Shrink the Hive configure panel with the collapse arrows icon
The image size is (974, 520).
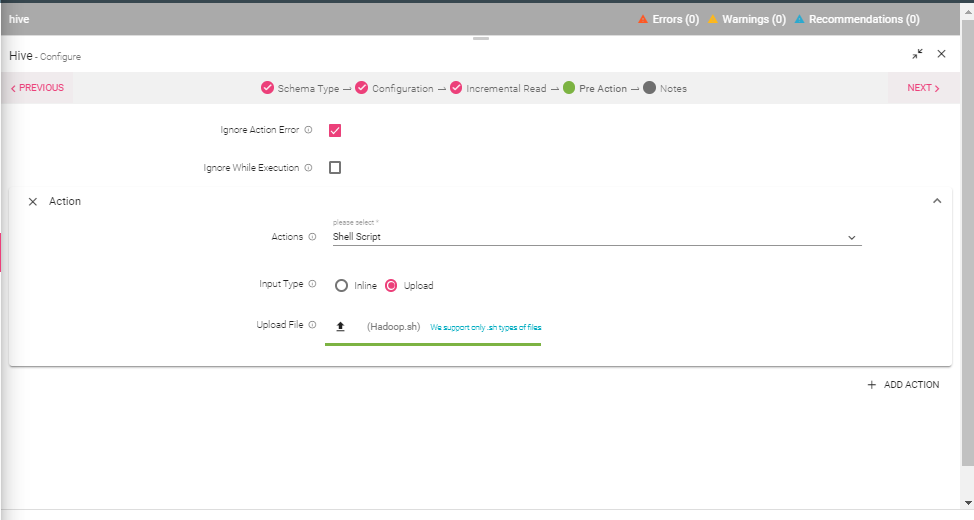coord(917,54)
